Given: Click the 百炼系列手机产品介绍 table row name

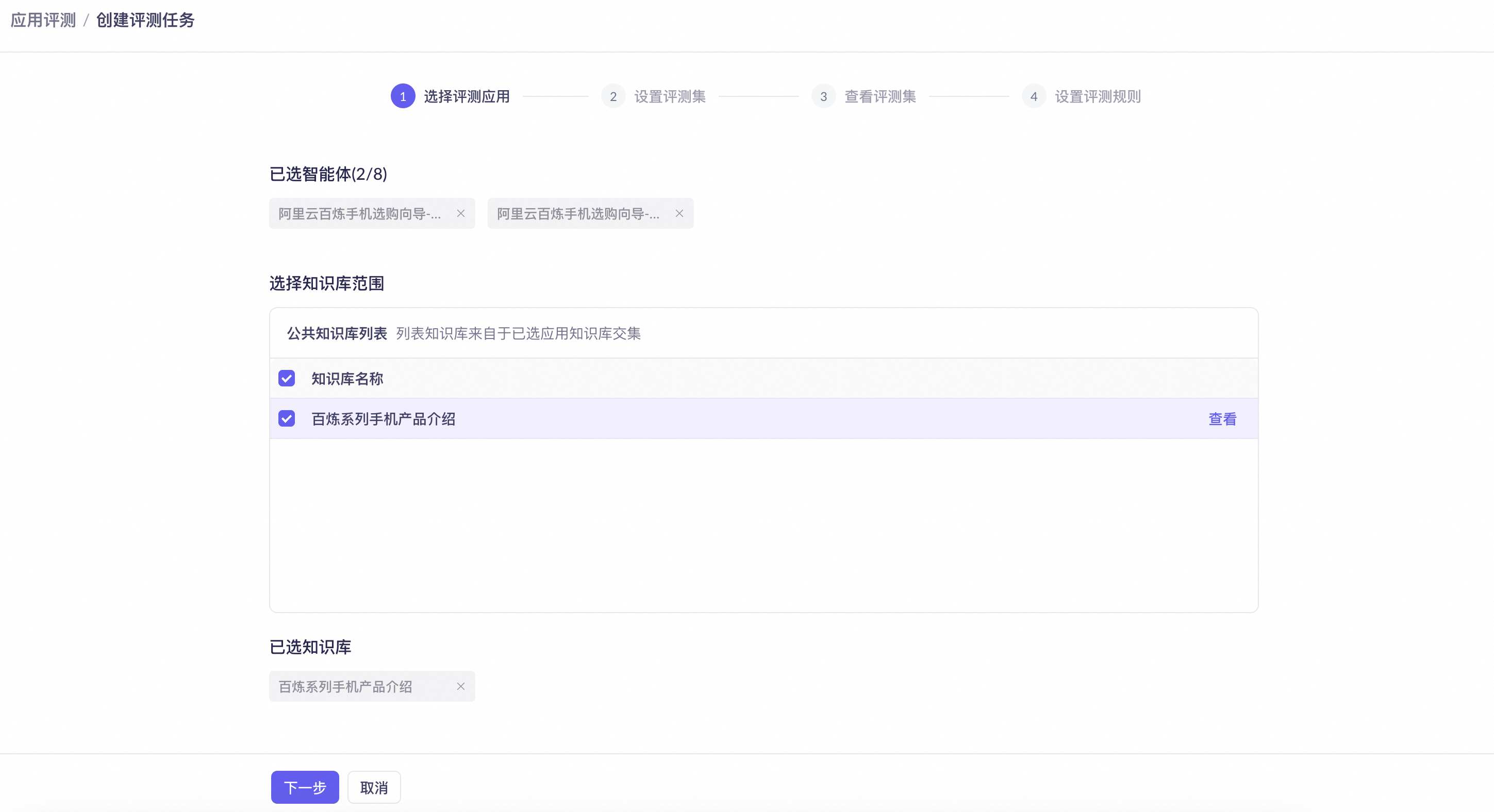Looking at the screenshot, I should tap(384, 418).
